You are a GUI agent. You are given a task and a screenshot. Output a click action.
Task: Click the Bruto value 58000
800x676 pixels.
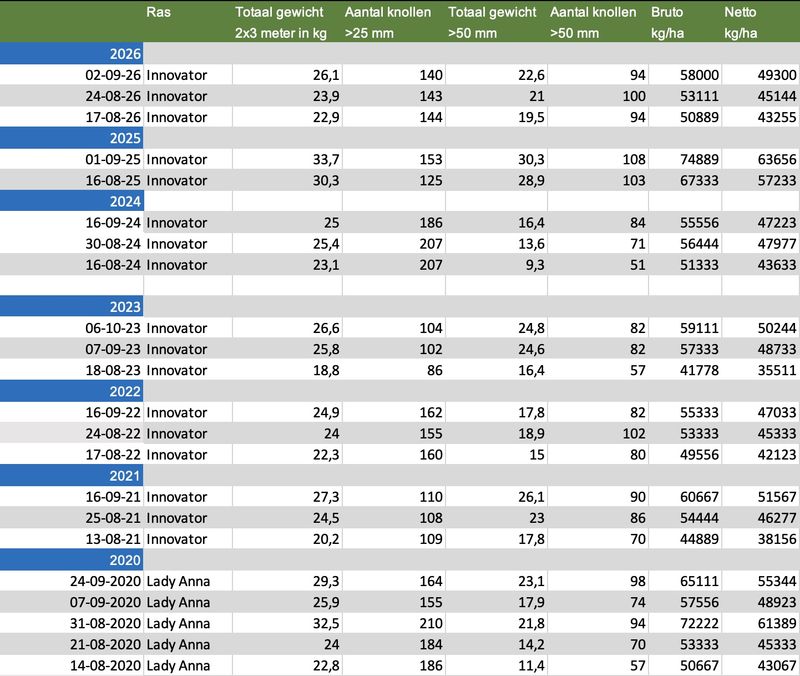click(699, 75)
